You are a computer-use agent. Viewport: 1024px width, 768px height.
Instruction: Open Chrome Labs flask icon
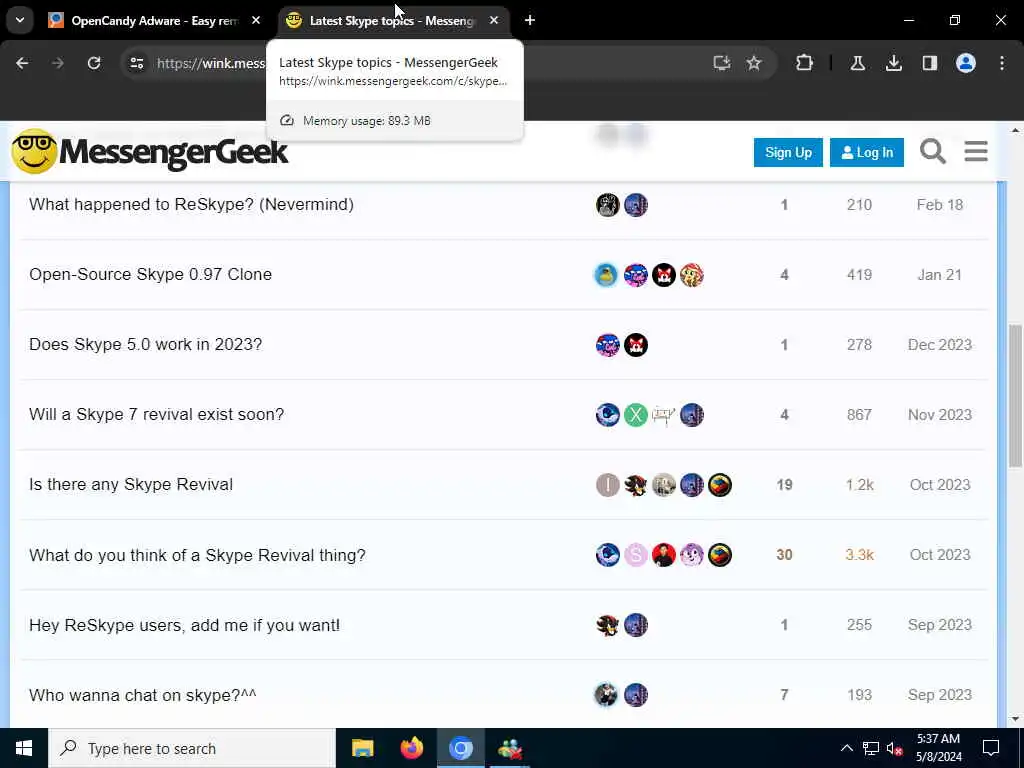(857, 63)
